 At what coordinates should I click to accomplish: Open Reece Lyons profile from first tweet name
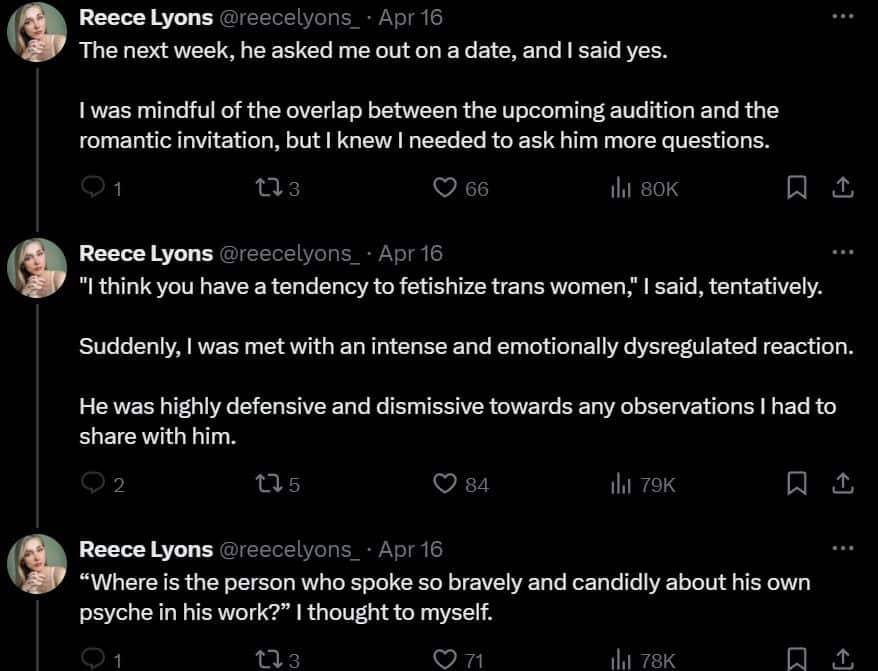point(146,17)
